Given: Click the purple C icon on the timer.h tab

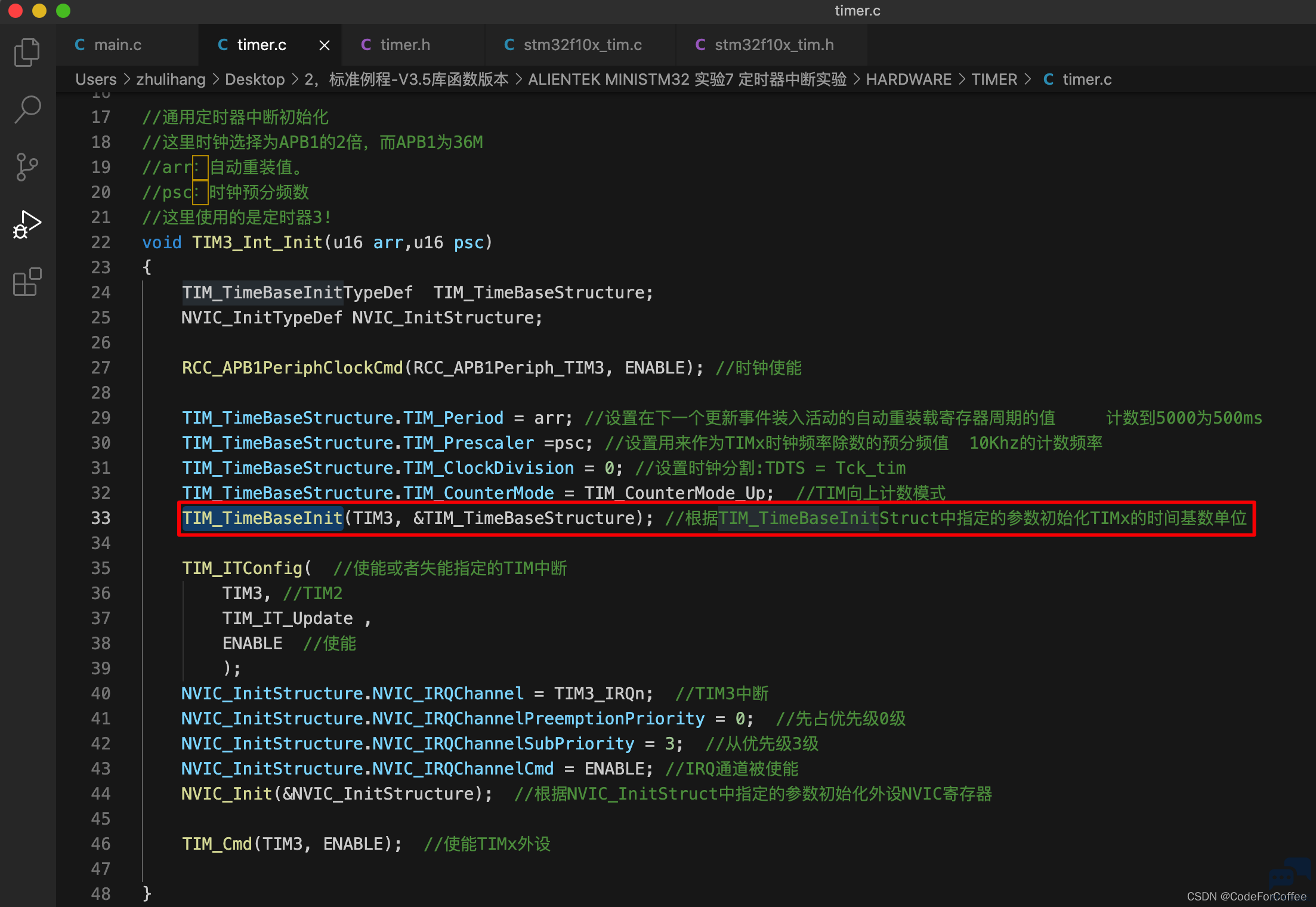Looking at the screenshot, I should (366, 45).
